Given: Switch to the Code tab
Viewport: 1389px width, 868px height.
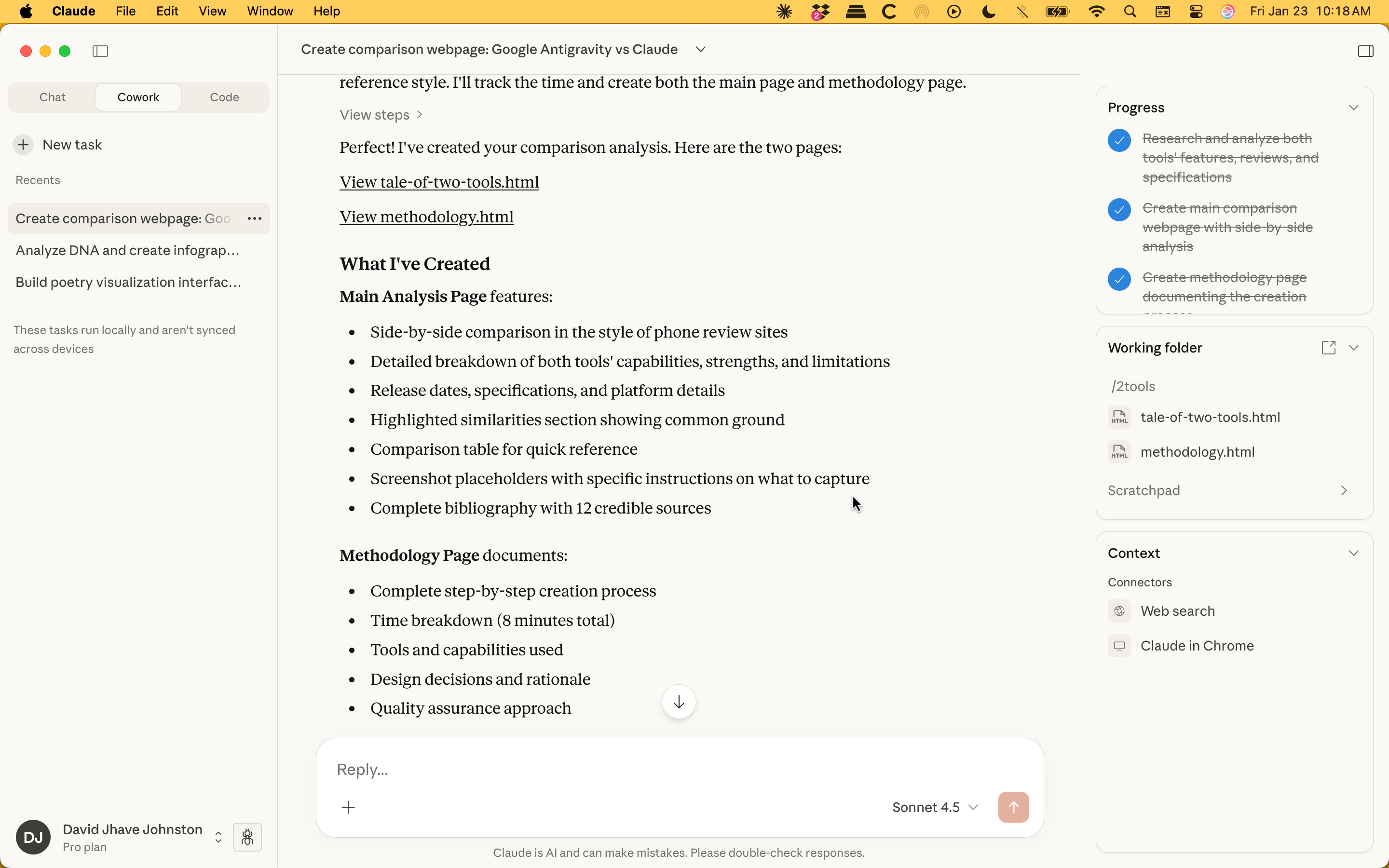Looking at the screenshot, I should (224, 96).
